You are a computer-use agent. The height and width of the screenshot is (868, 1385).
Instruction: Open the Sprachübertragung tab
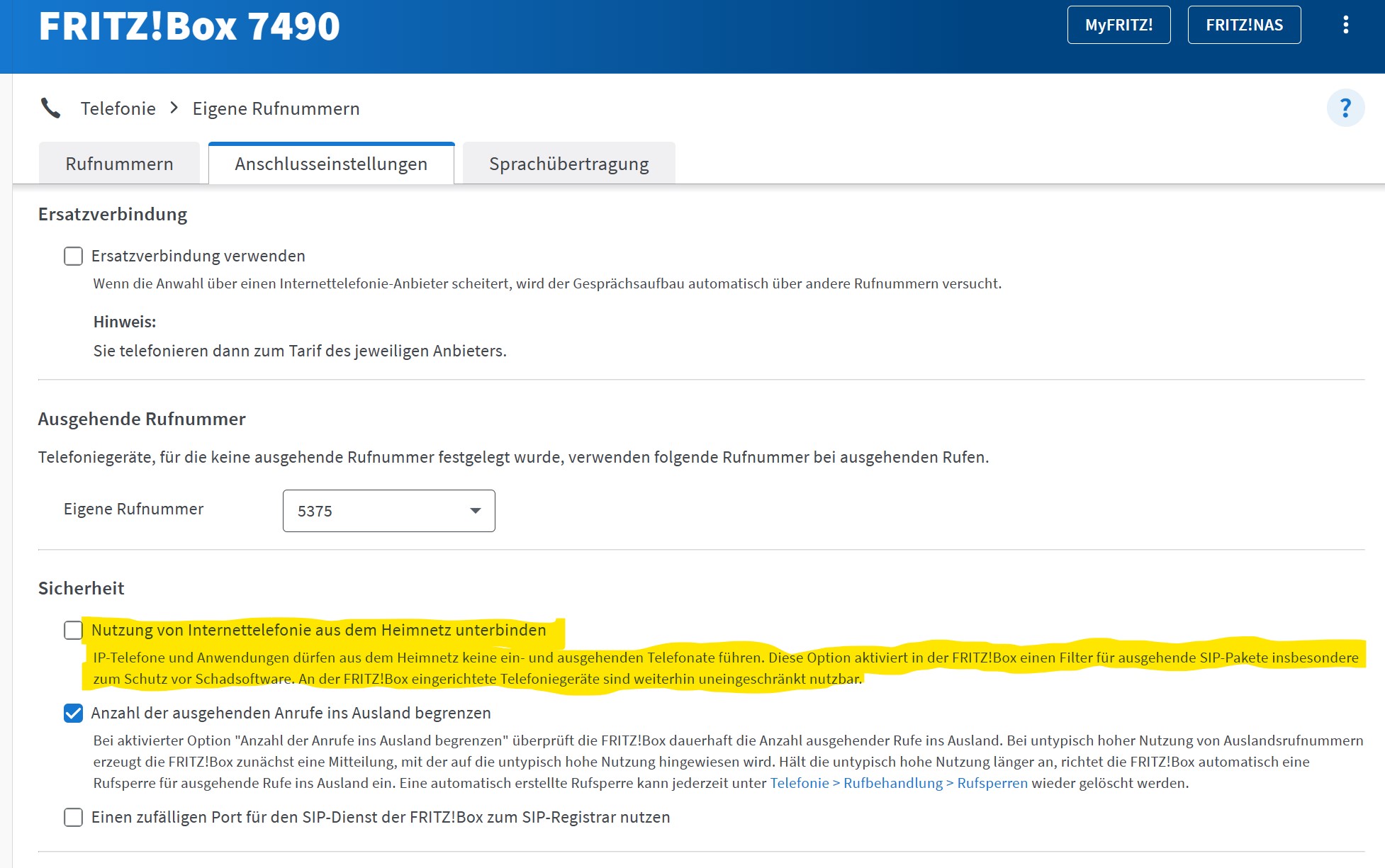coord(568,164)
